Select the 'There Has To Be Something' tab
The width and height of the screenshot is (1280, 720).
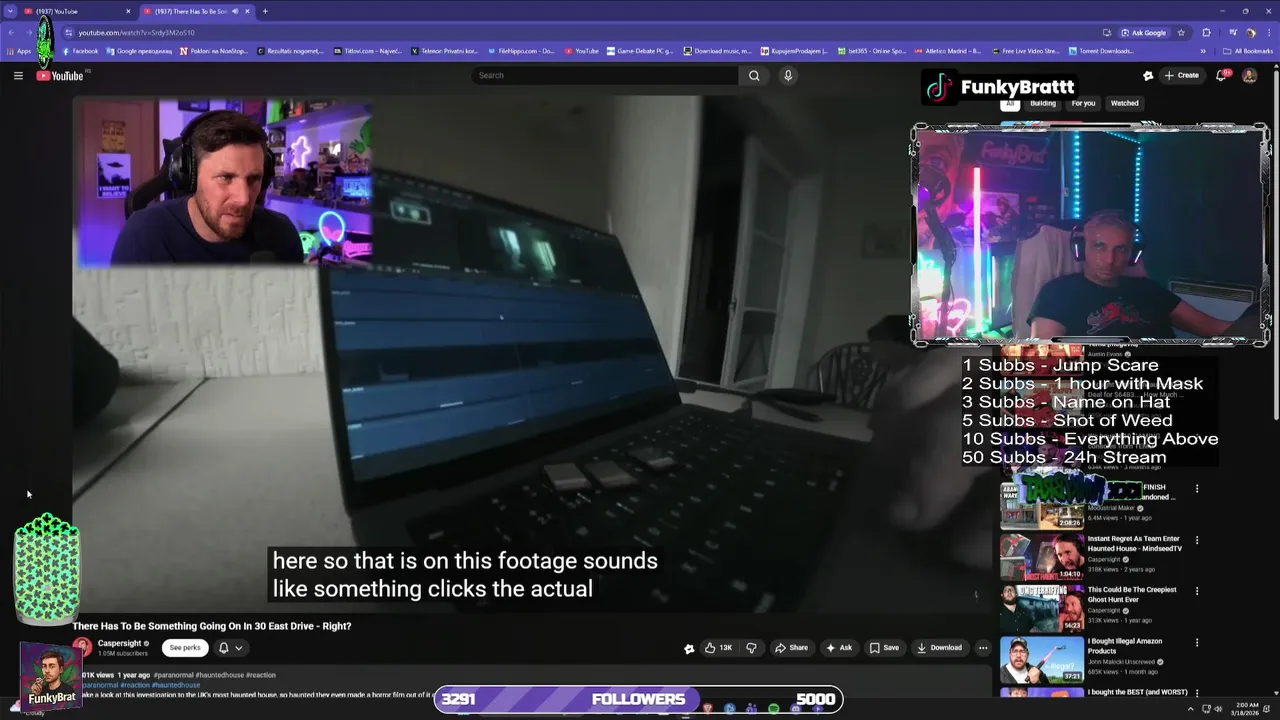tap(195, 11)
